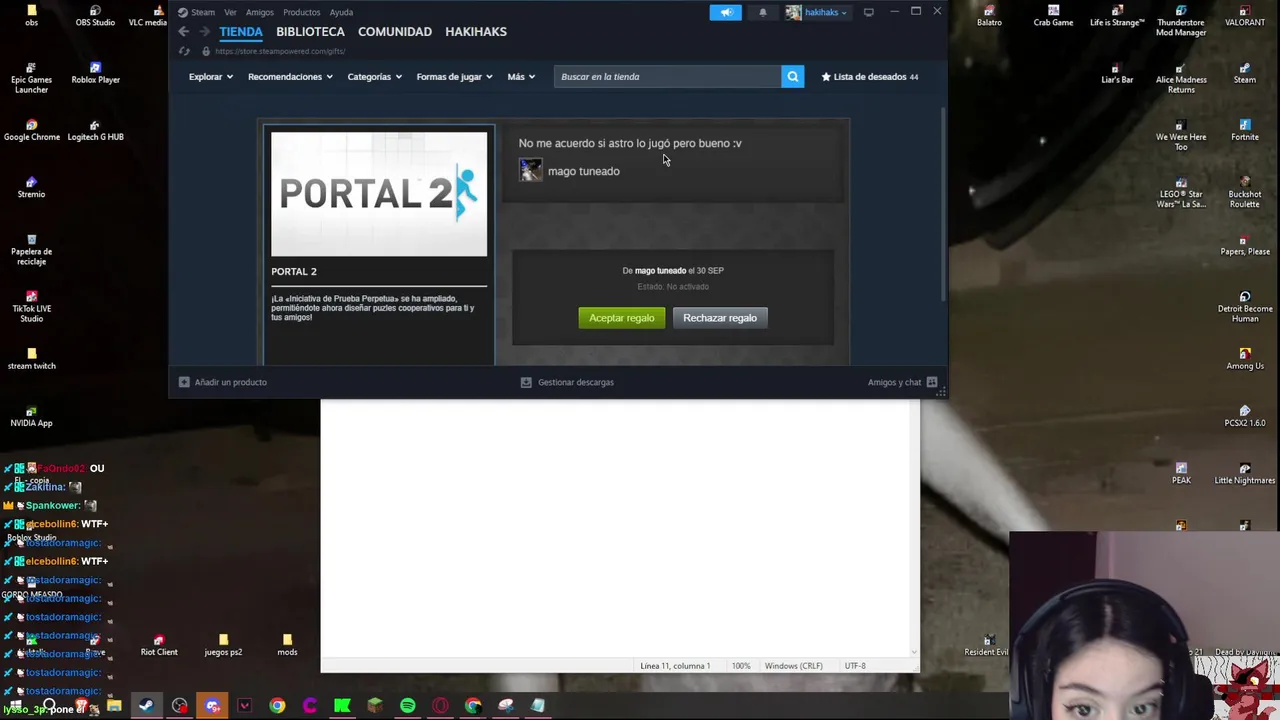This screenshot has height=720, width=1280.
Task: Open Detroit Become Human desktop icon
Action: [x=1245, y=306]
